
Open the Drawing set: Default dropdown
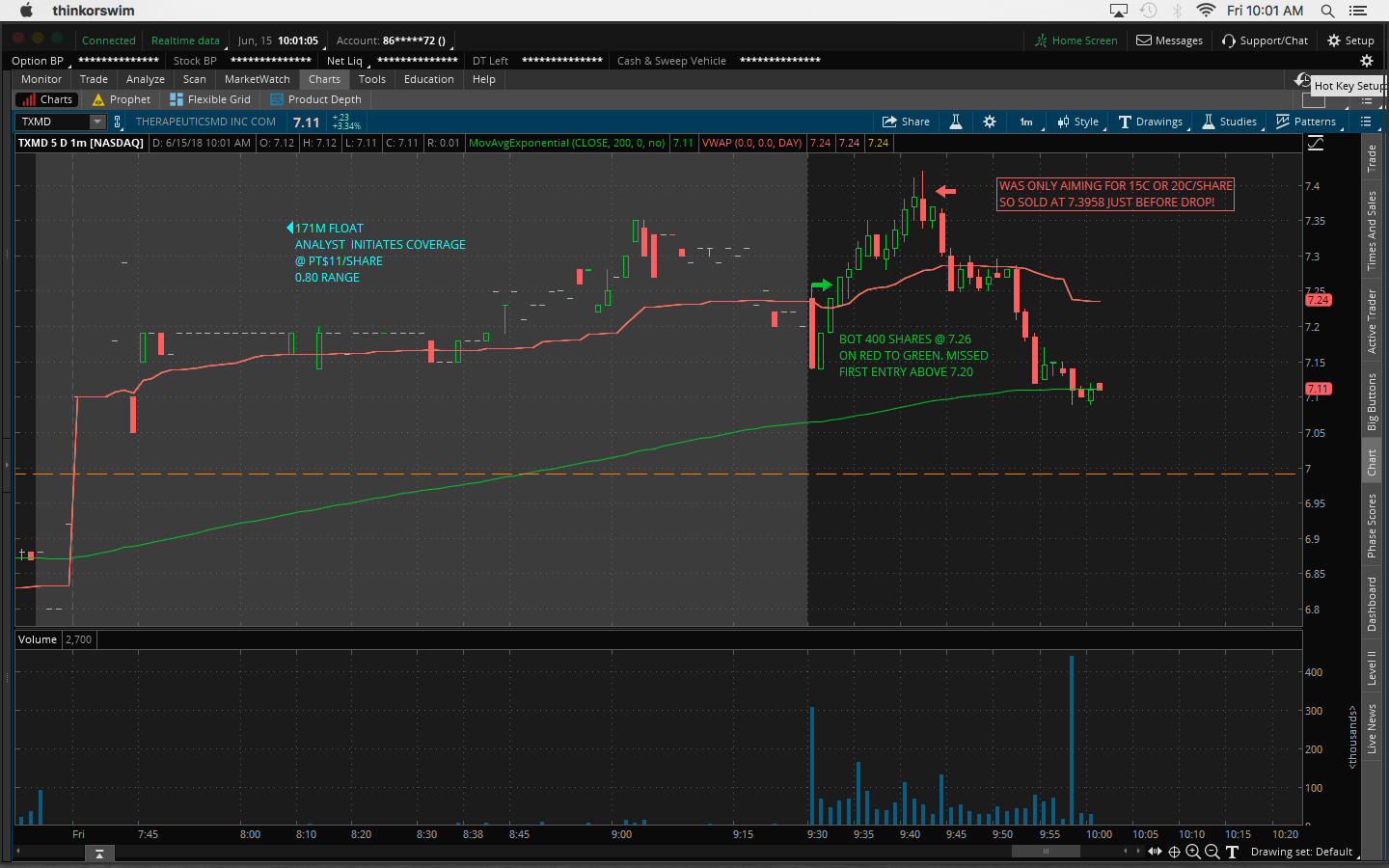pos(1302,852)
